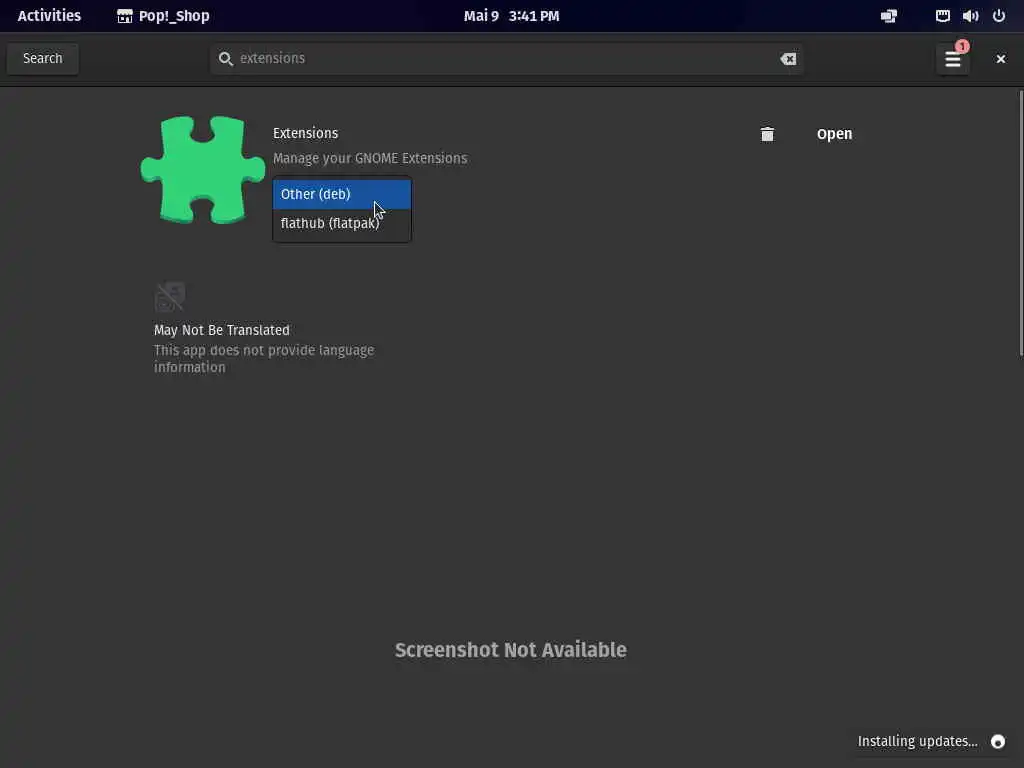Image resolution: width=1024 pixels, height=768 pixels.
Task: Open the power menu icon
Action: (x=999, y=16)
